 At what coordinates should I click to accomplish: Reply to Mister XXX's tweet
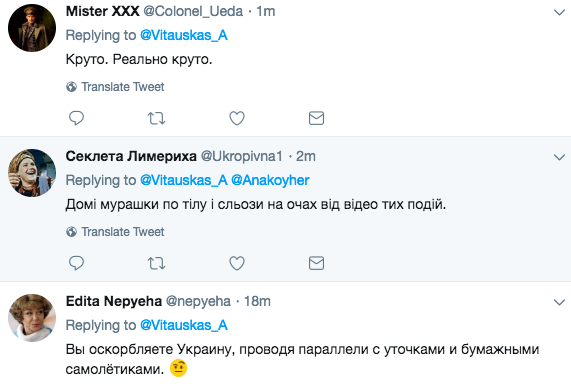(x=76, y=118)
